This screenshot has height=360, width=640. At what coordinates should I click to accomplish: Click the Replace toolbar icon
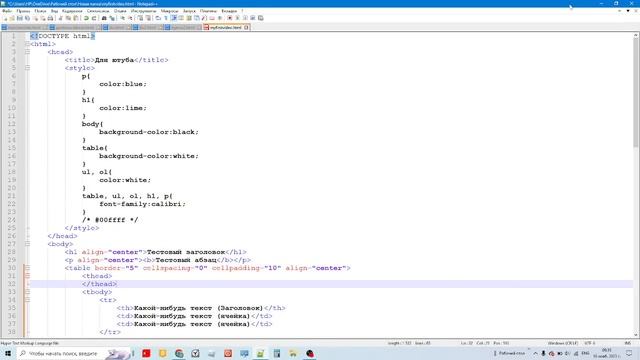tap(111, 18)
